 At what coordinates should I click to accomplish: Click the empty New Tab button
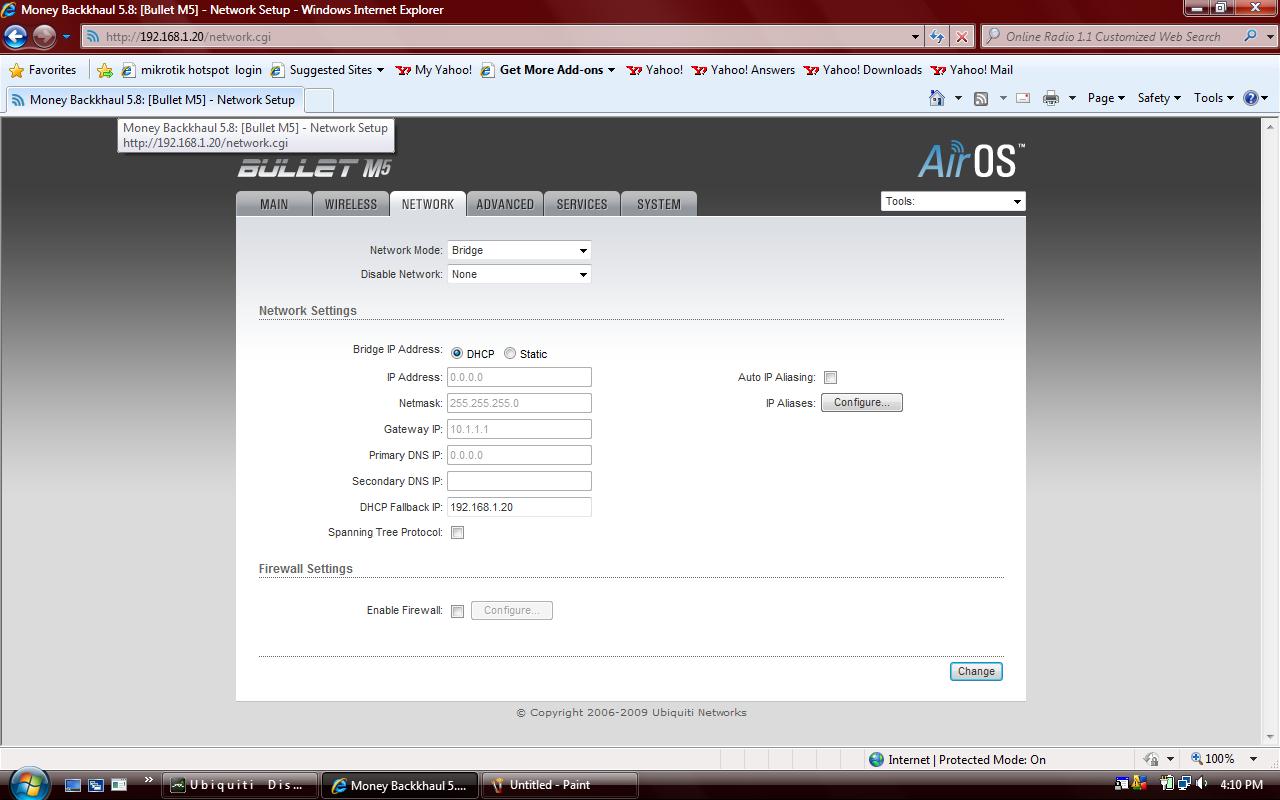click(318, 100)
